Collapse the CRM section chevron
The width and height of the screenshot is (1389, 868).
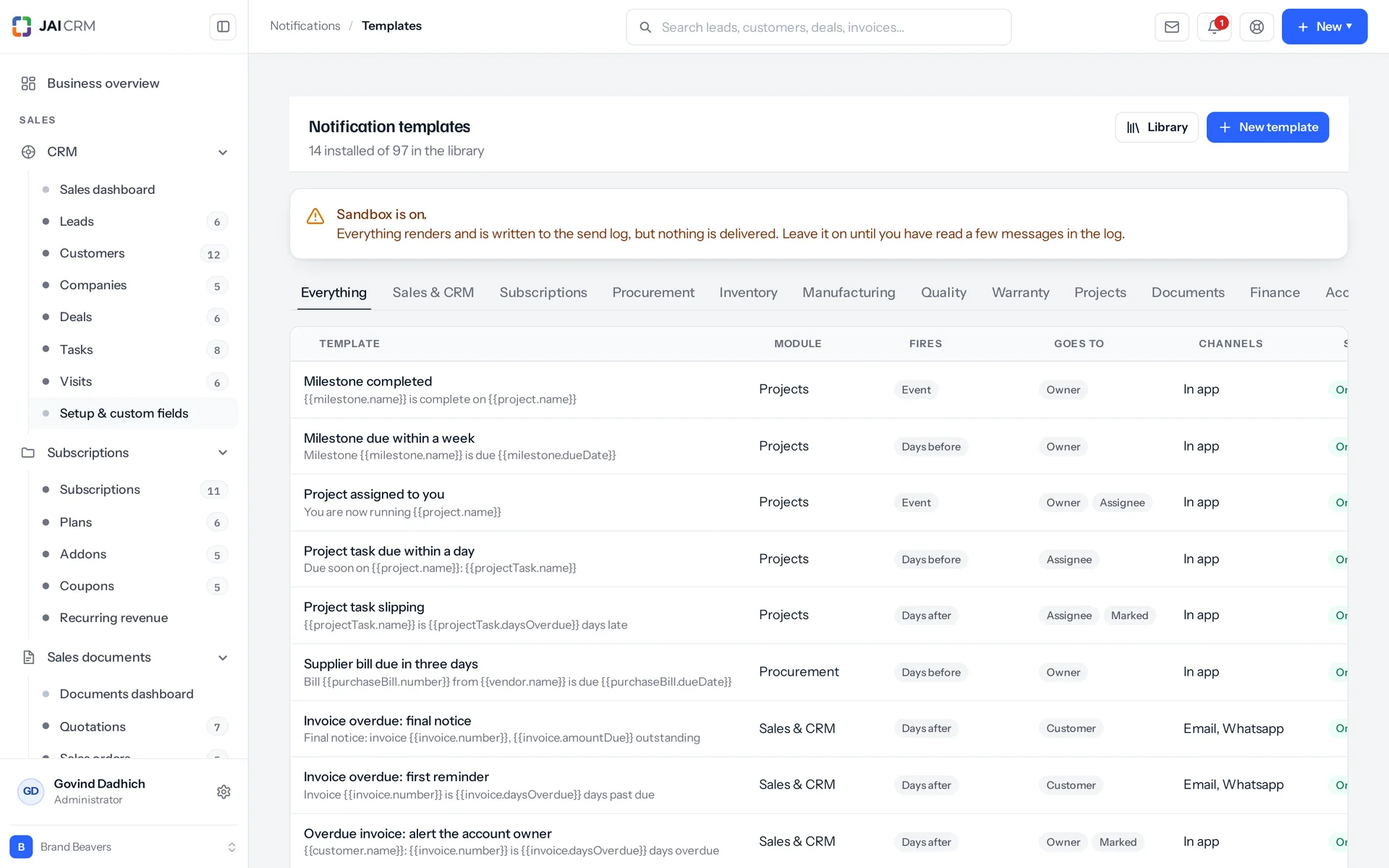[223, 152]
